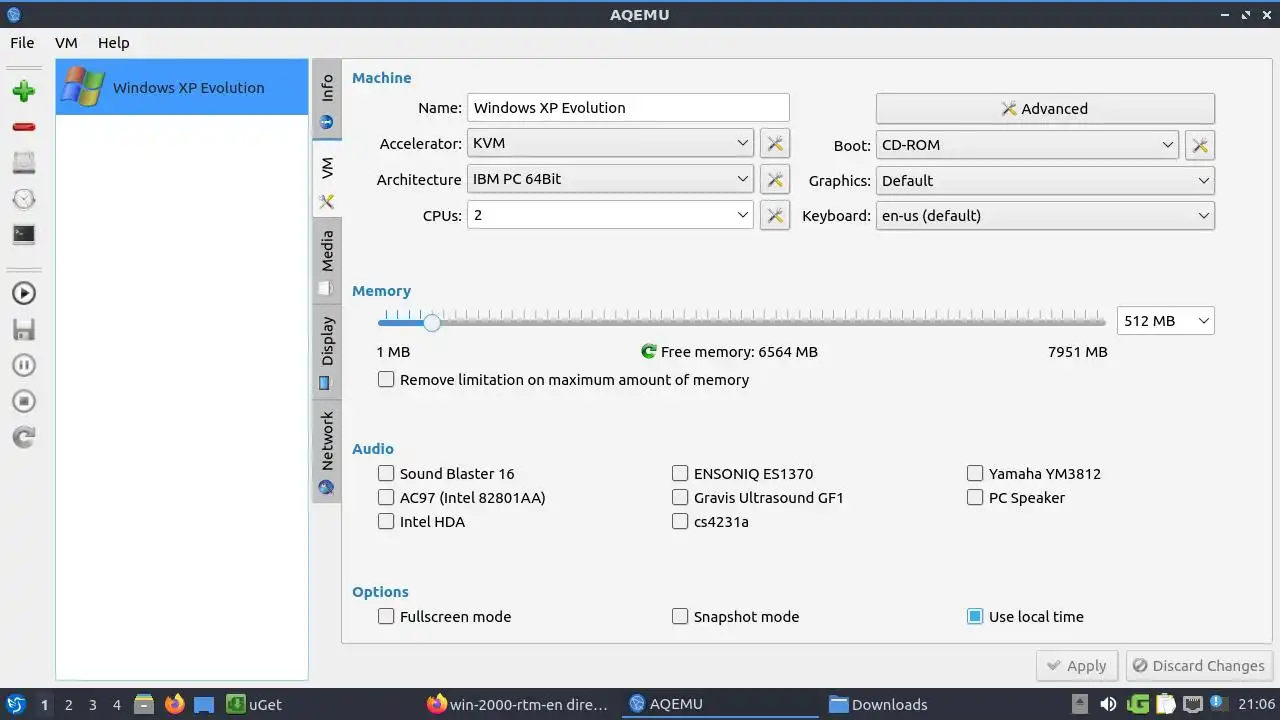Switch to the Display tab

(x=326, y=351)
